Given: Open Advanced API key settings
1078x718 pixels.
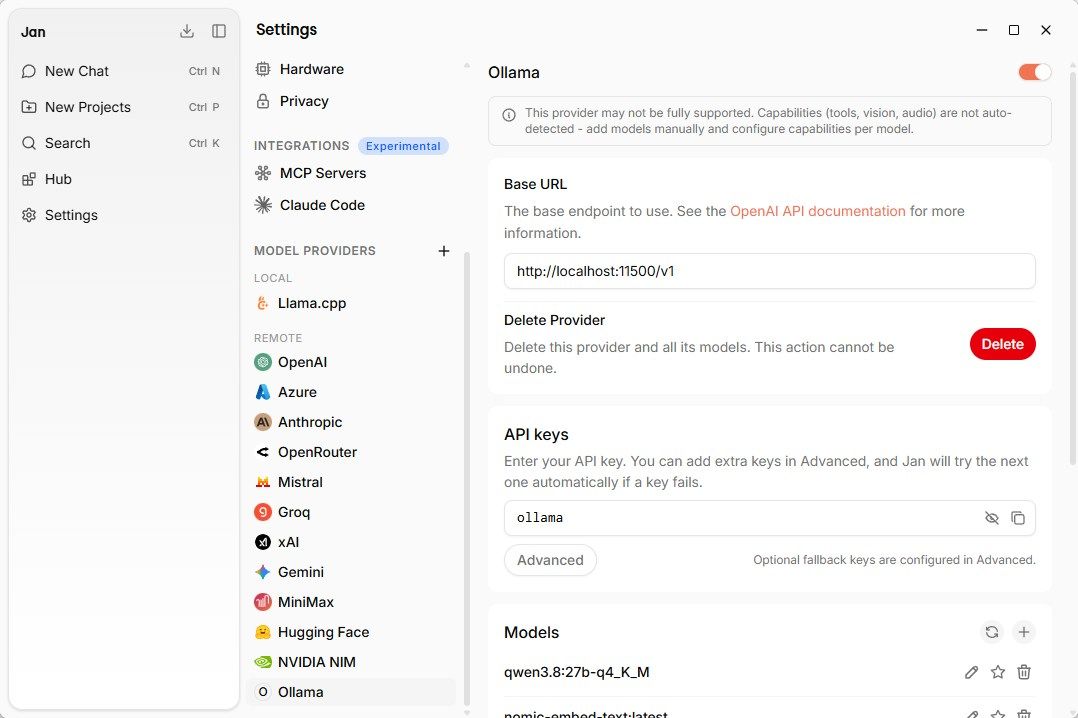Looking at the screenshot, I should pyautogui.click(x=551, y=560).
